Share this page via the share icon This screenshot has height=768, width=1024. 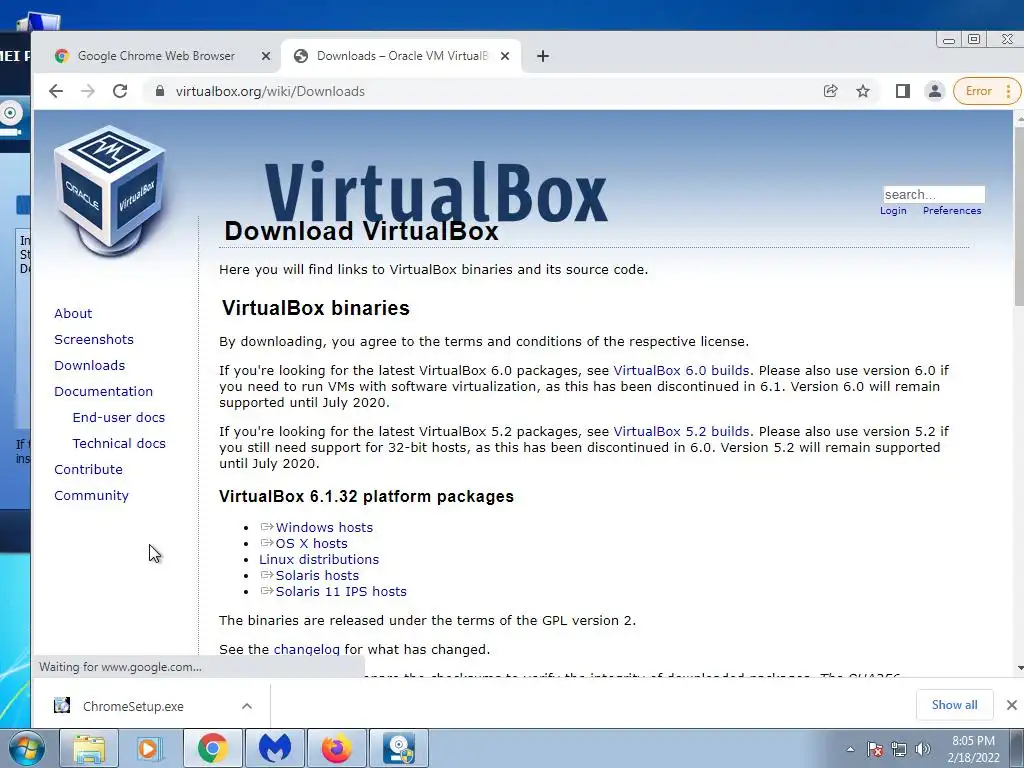831,91
